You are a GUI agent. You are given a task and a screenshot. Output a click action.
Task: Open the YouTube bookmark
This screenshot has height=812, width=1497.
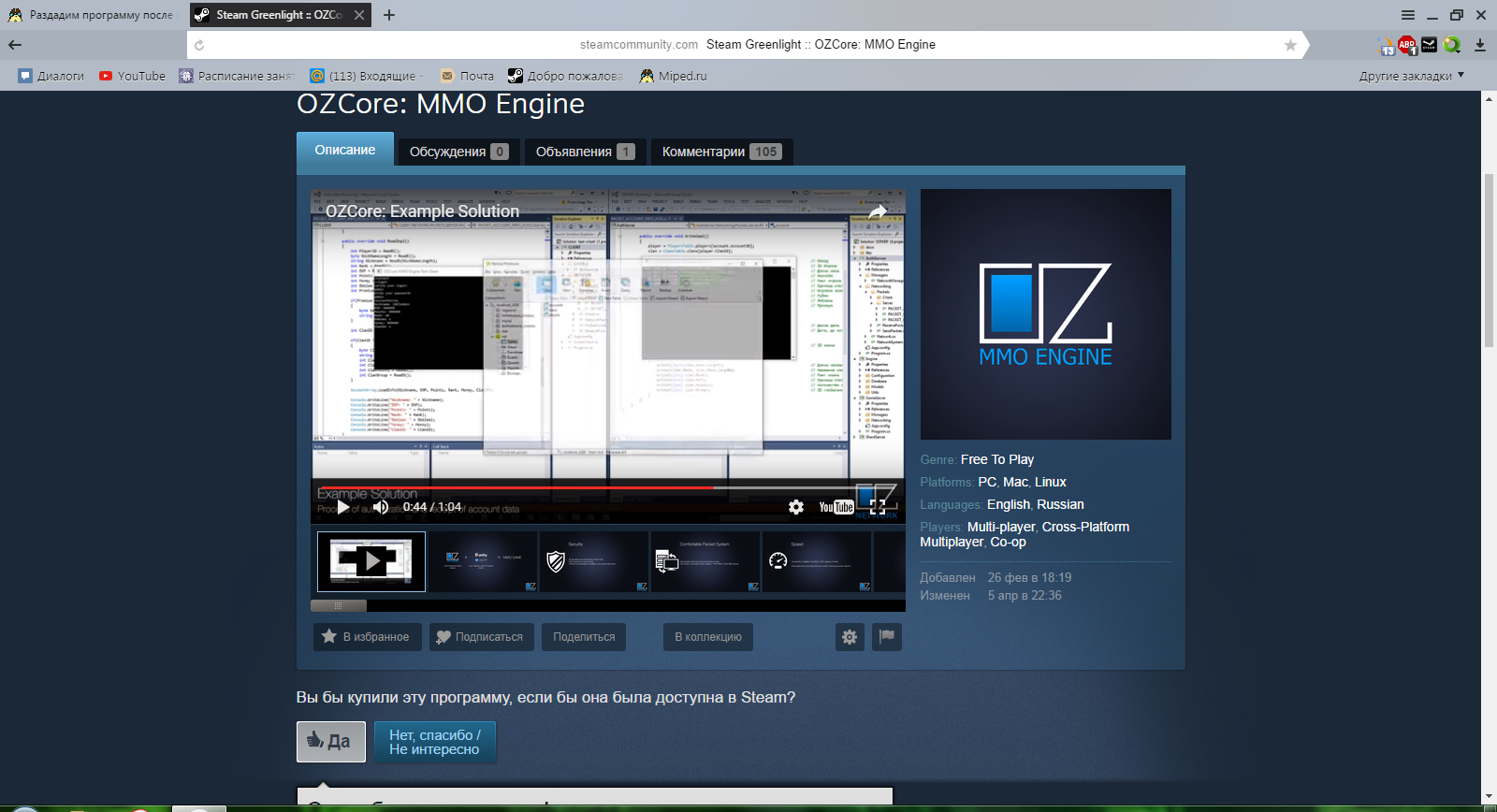tap(132, 76)
